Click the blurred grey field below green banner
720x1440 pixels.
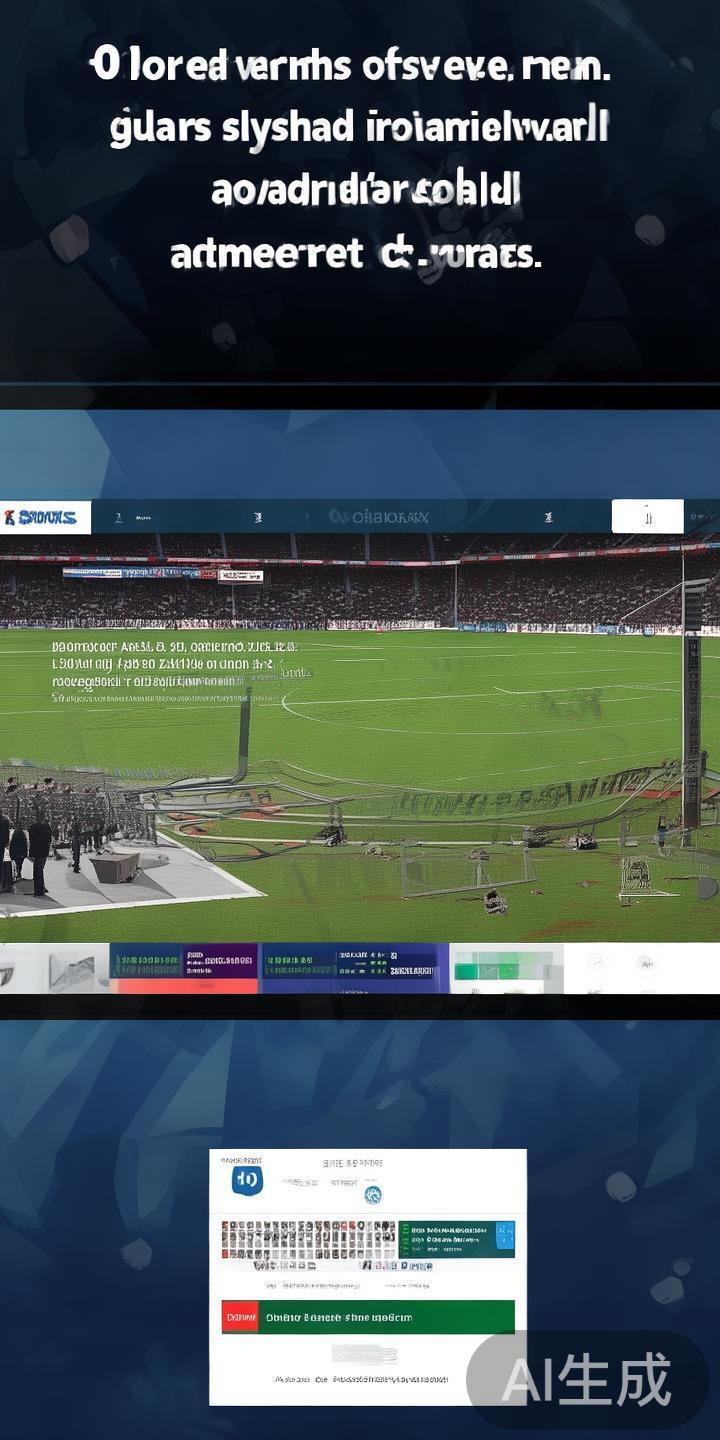click(365, 1354)
